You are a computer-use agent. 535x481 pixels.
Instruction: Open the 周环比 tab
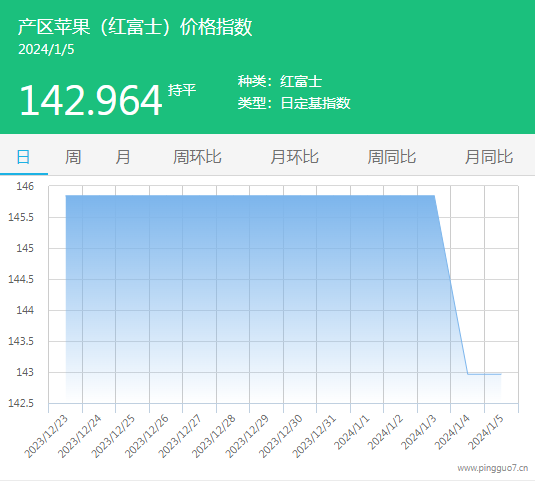click(x=197, y=157)
